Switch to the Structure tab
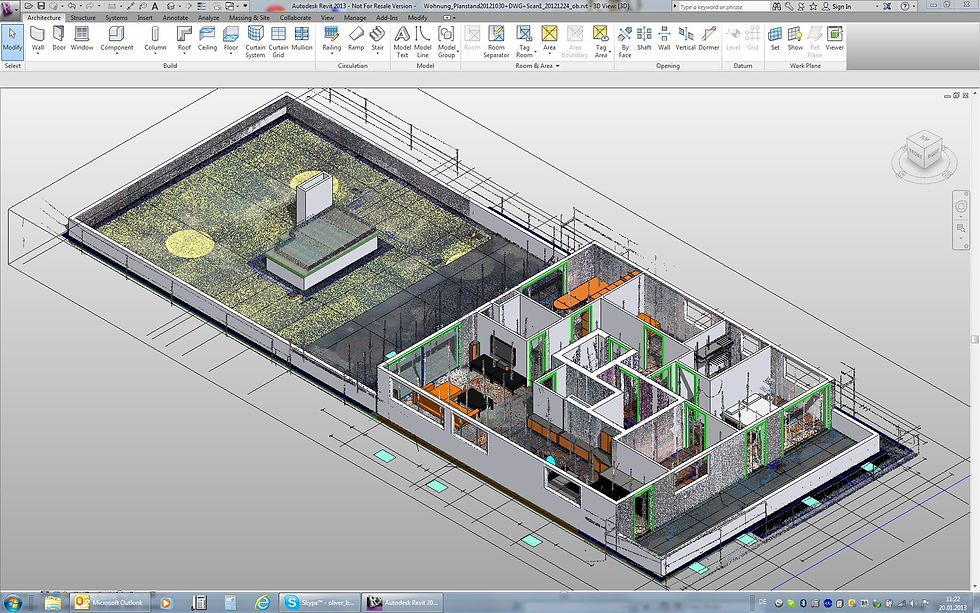 [x=82, y=17]
